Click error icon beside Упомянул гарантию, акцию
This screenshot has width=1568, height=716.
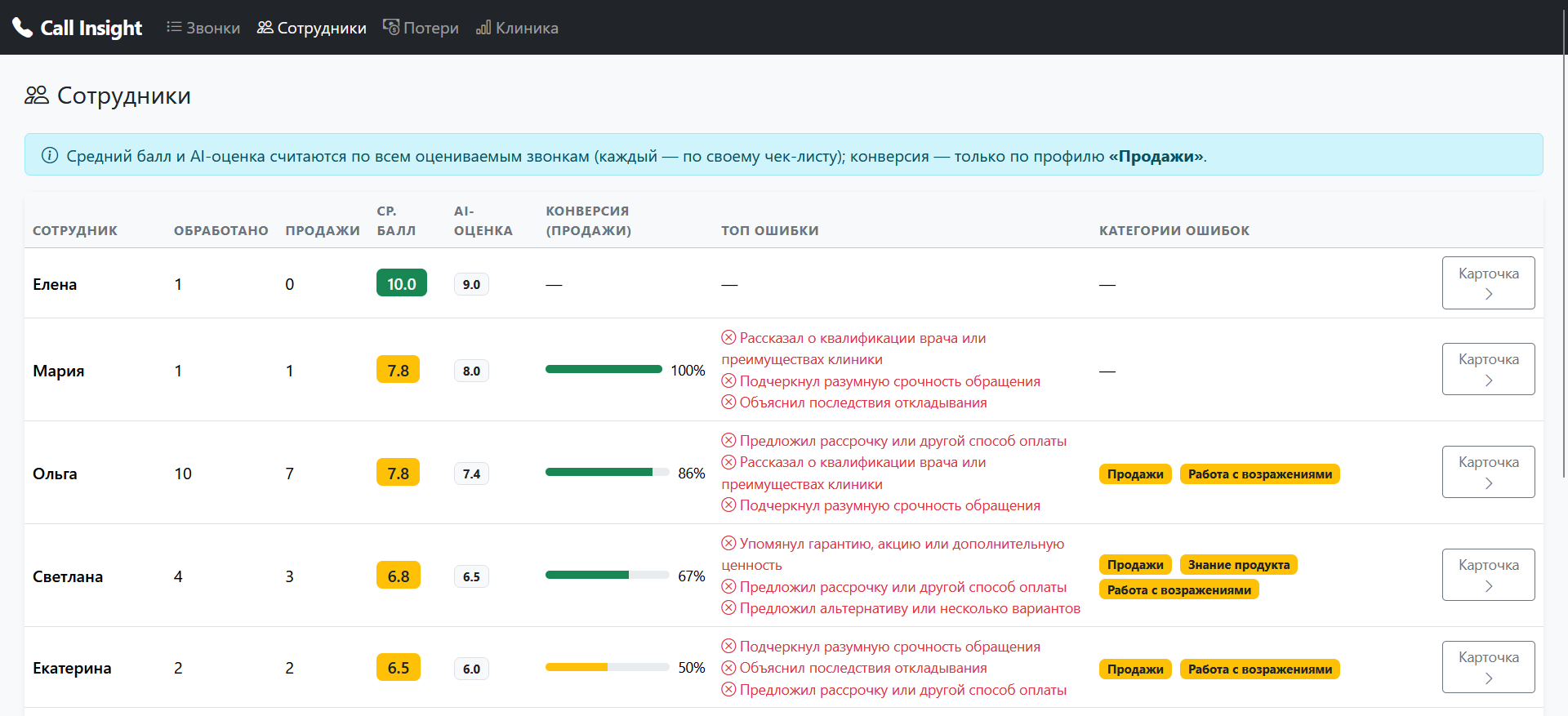coord(728,543)
